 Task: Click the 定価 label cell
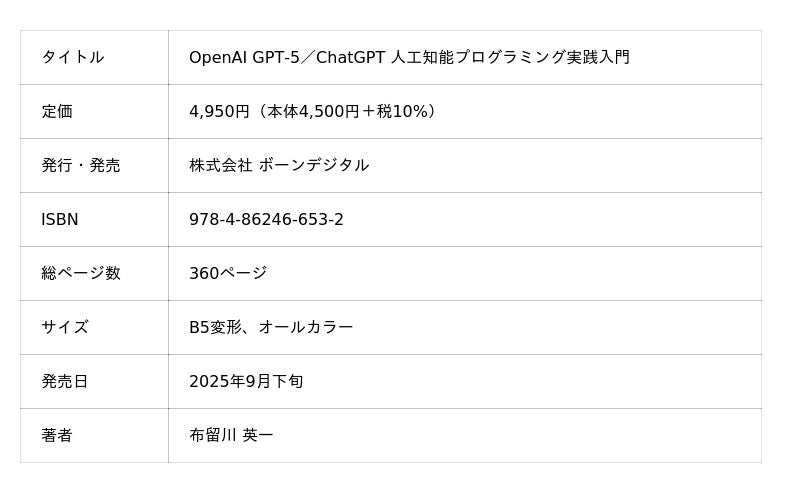pos(57,112)
